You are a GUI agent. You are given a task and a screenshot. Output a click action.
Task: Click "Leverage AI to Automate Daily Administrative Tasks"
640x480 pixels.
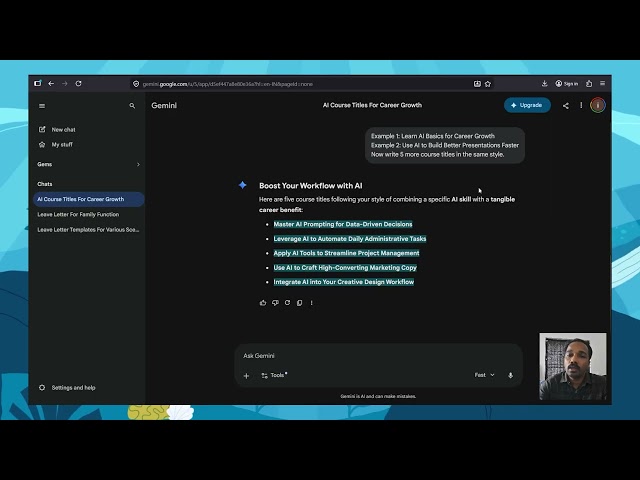[350, 239]
